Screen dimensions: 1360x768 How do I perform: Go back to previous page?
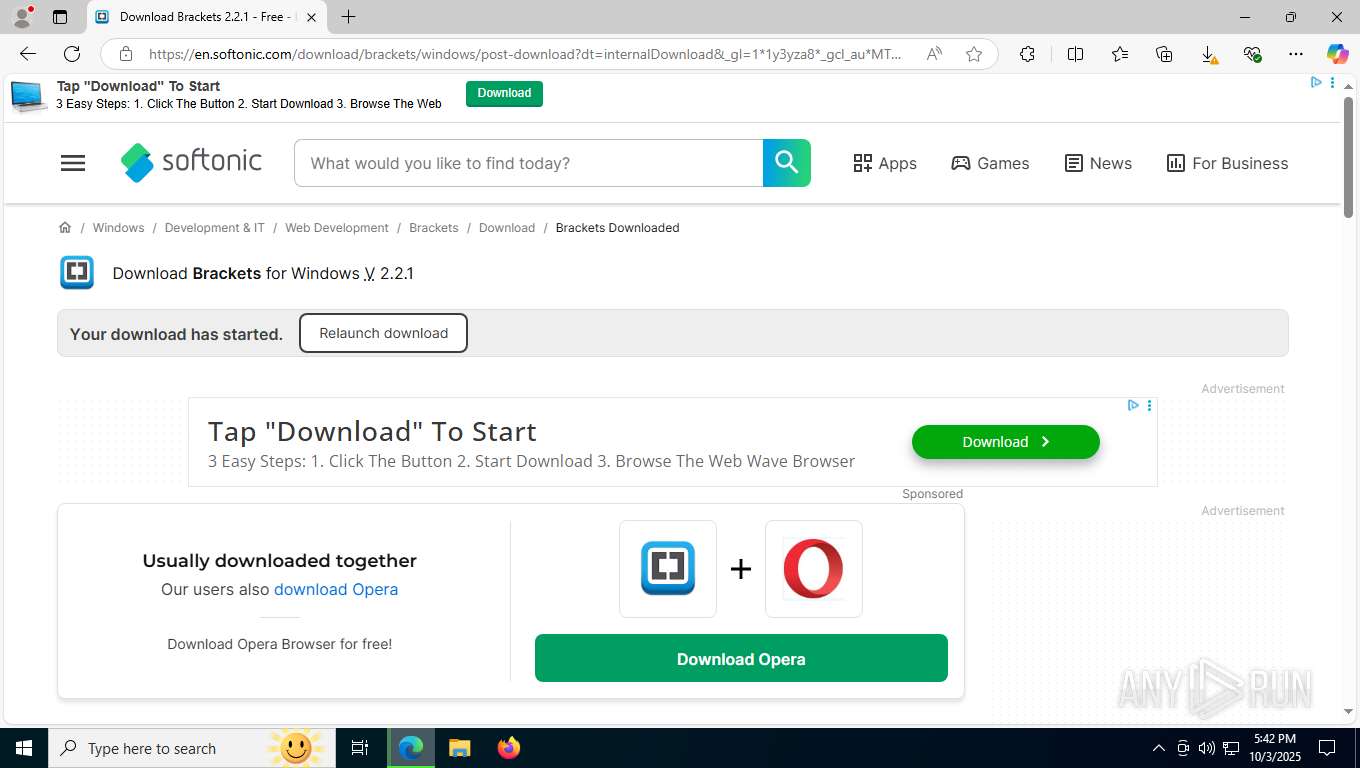28,54
